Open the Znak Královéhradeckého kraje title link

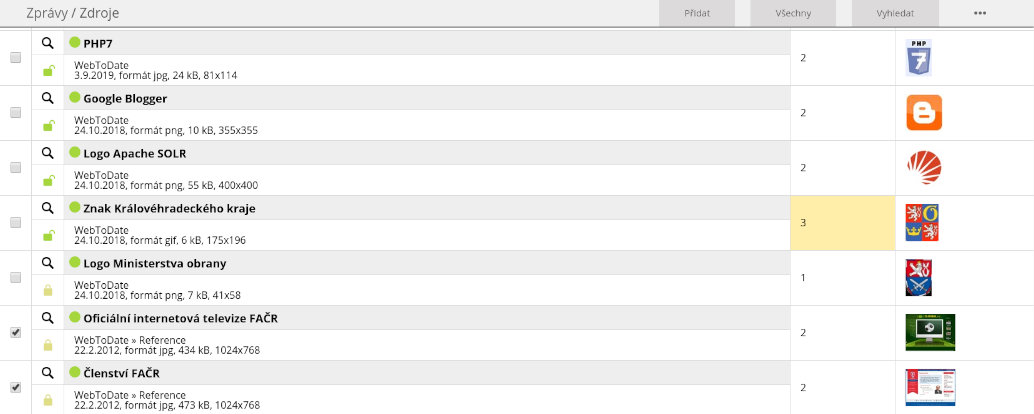[169, 208]
